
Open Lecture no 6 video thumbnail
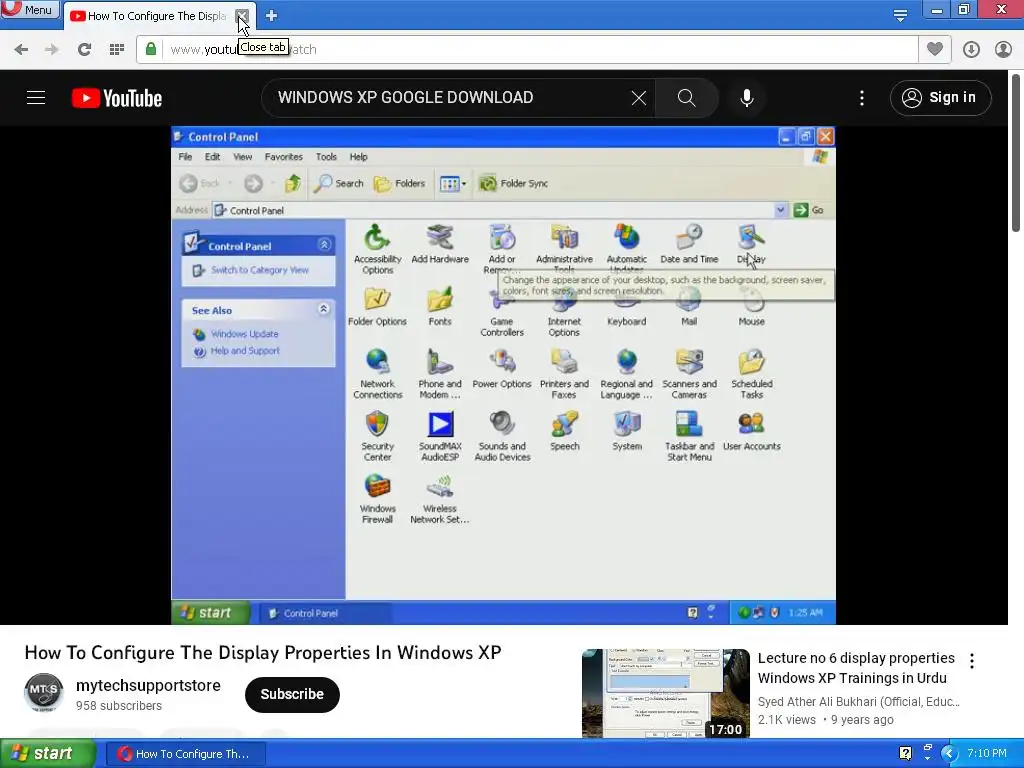click(x=665, y=693)
